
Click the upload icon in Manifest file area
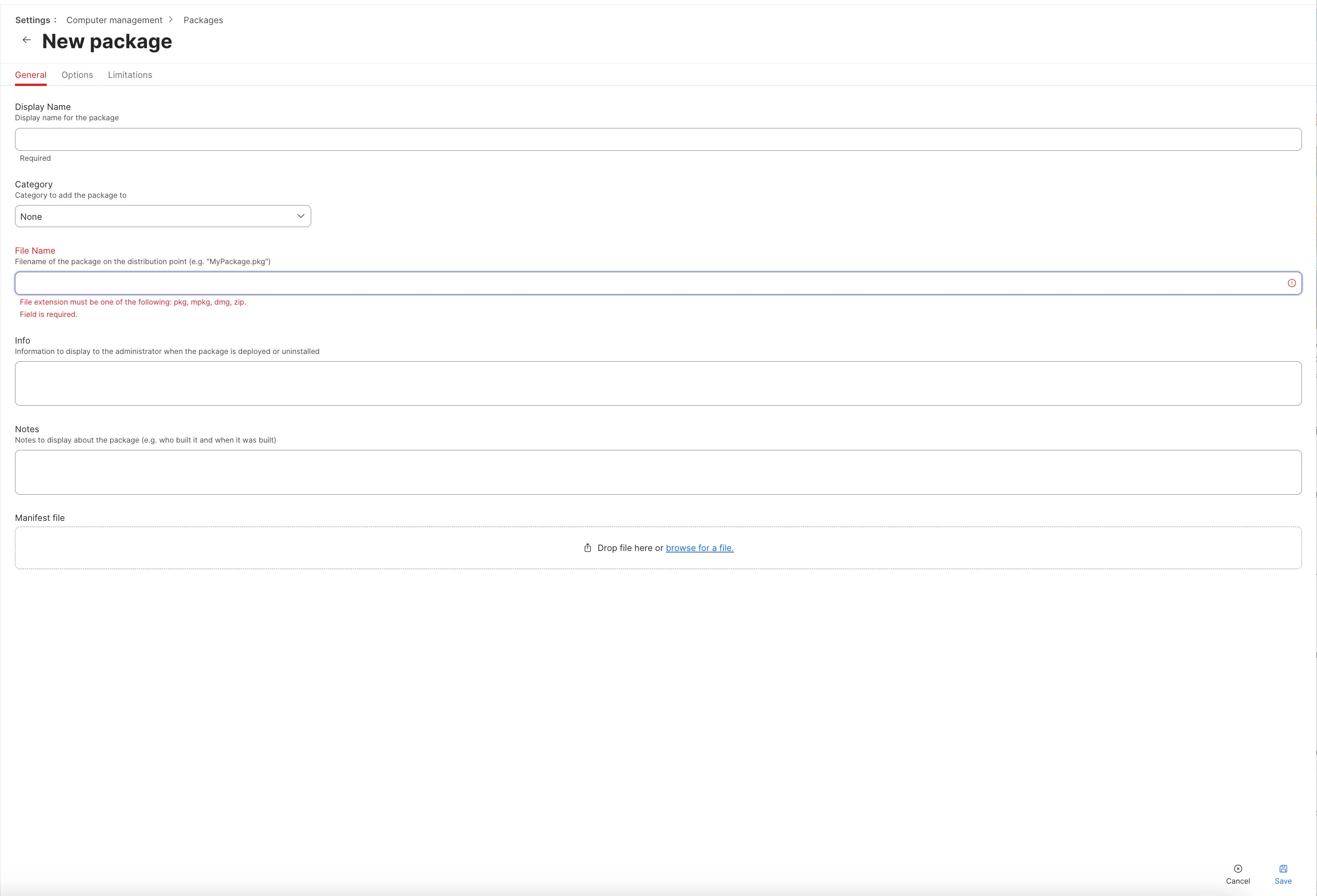coord(588,548)
